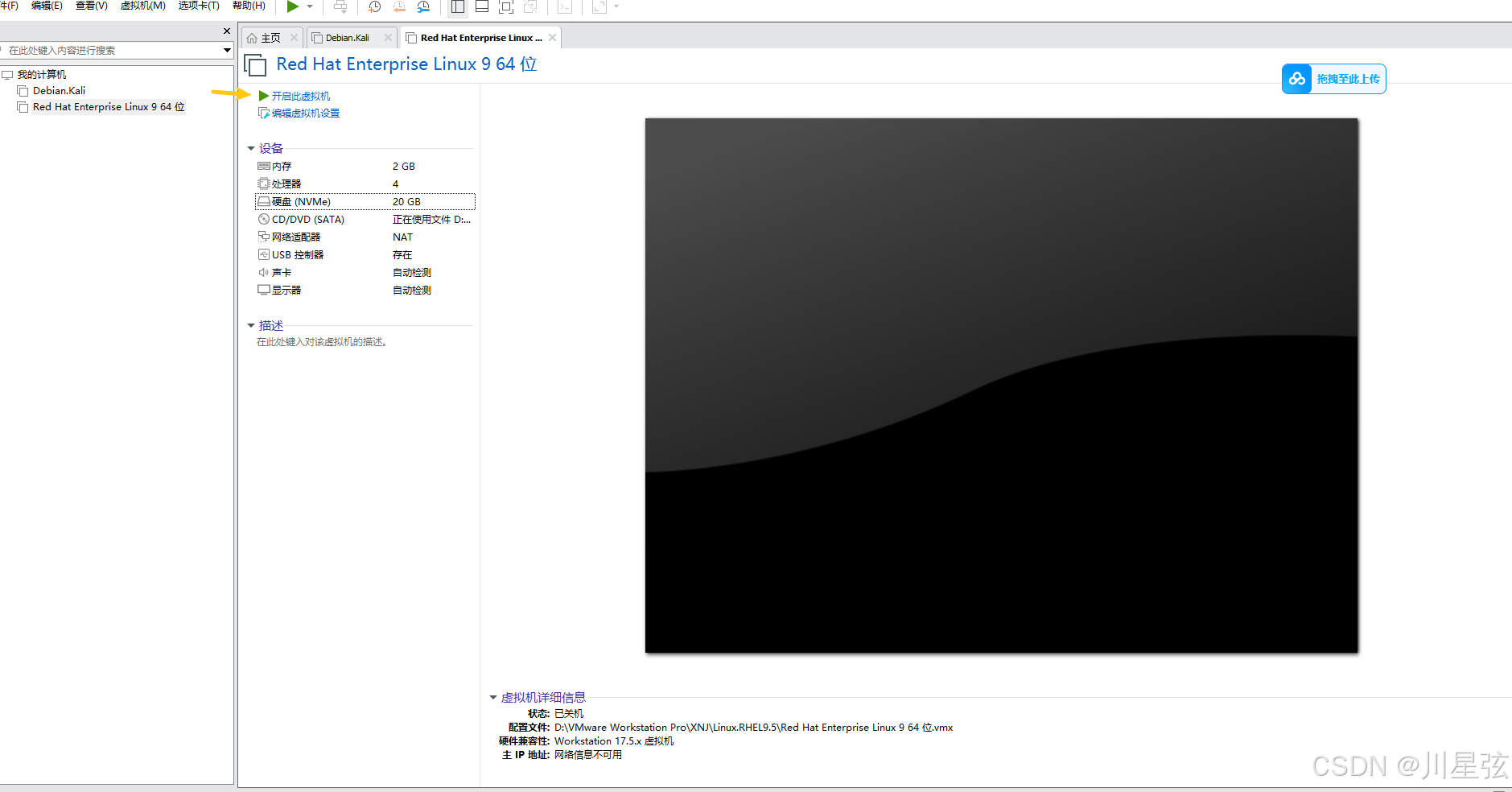The width and height of the screenshot is (1512, 792).
Task: Click the USB icon beside USB 控制器
Action: click(263, 254)
